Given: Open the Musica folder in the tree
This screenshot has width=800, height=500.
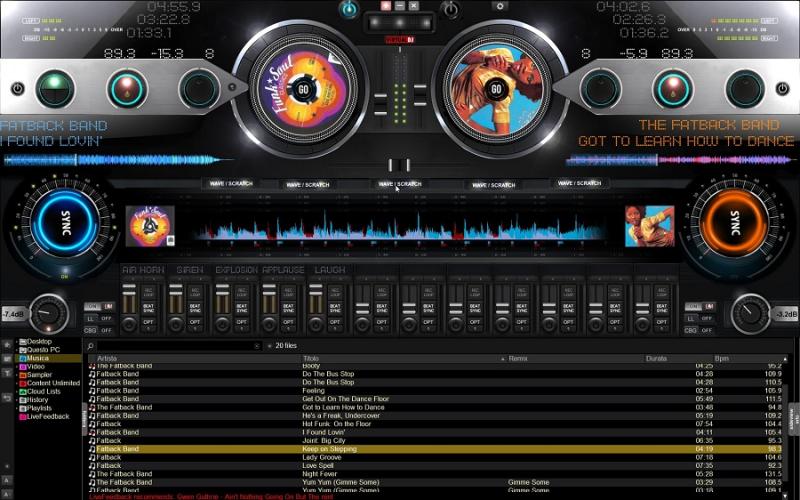Looking at the screenshot, I should 38,358.
